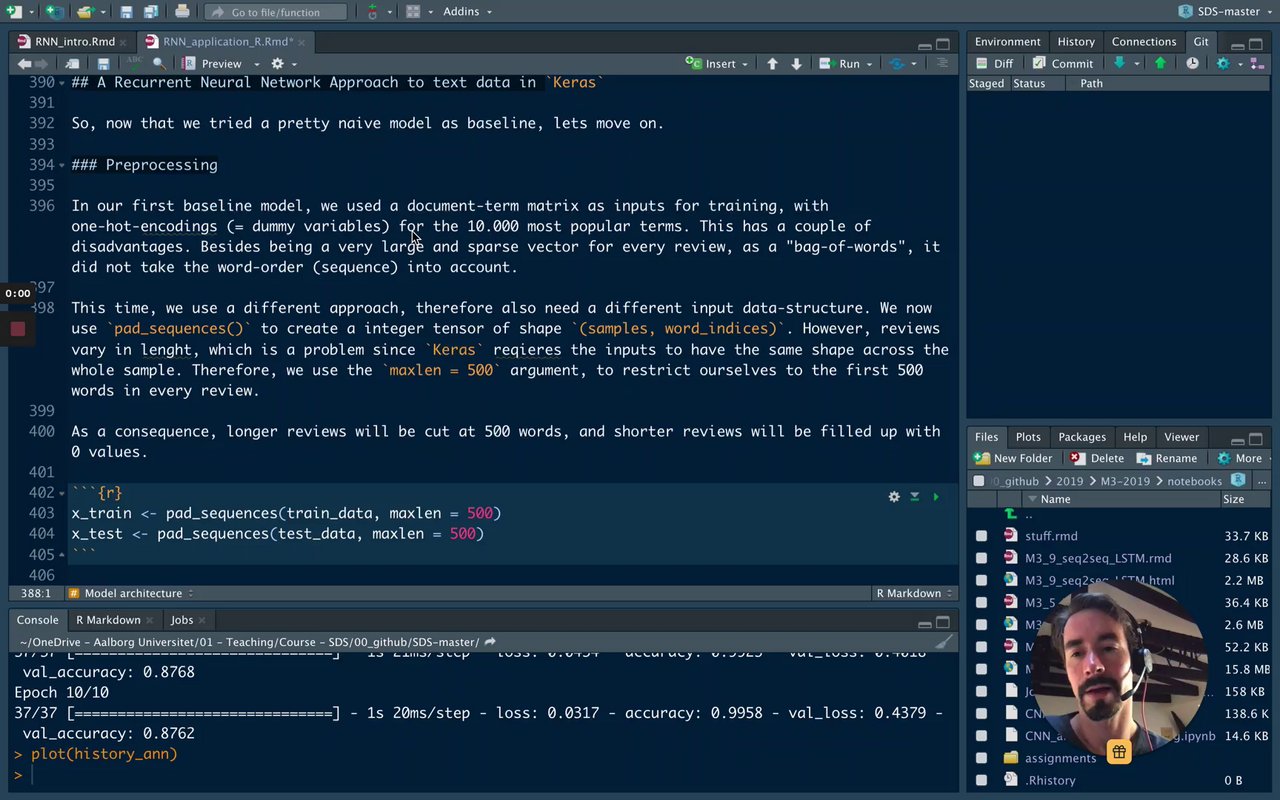Image resolution: width=1280 pixels, height=800 pixels.
Task: Create a New Folder in Files pane
Action: click(1013, 458)
